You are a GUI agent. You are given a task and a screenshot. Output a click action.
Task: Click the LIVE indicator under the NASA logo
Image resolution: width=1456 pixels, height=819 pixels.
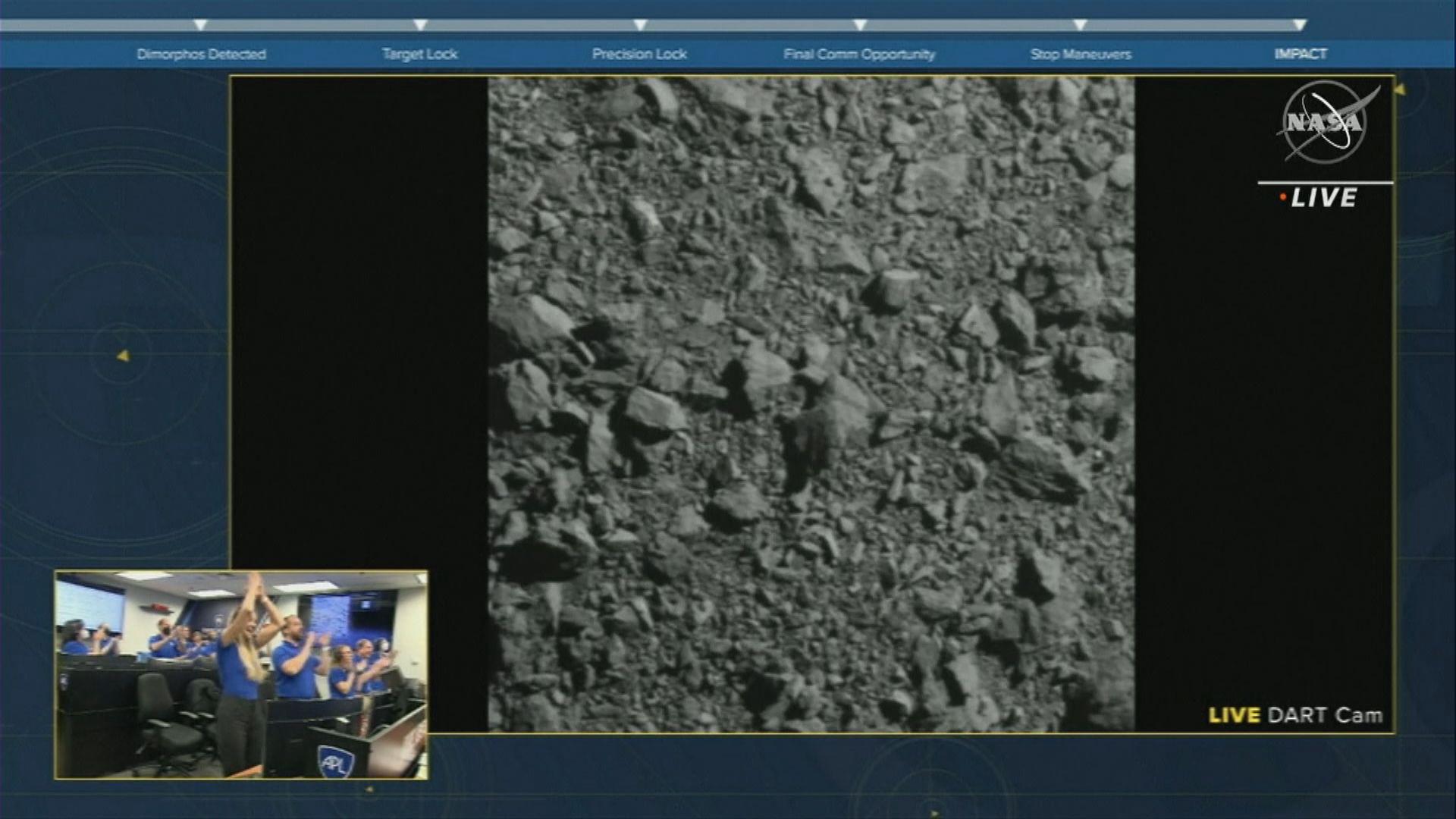point(1319,198)
